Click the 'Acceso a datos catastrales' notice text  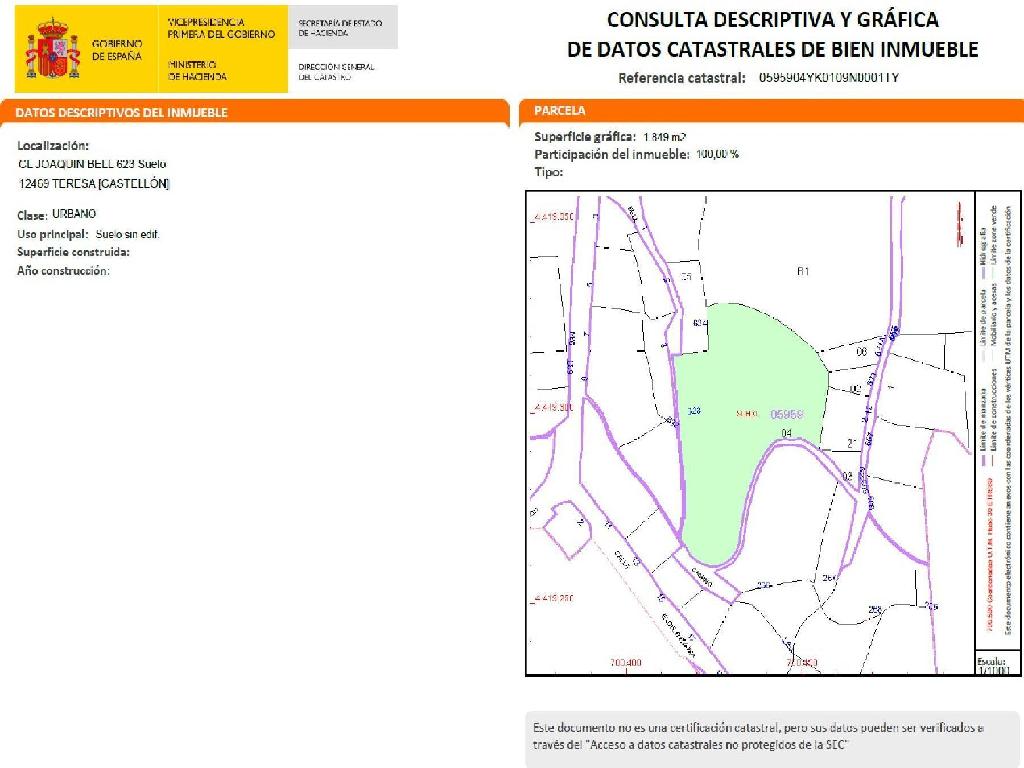tap(757, 736)
